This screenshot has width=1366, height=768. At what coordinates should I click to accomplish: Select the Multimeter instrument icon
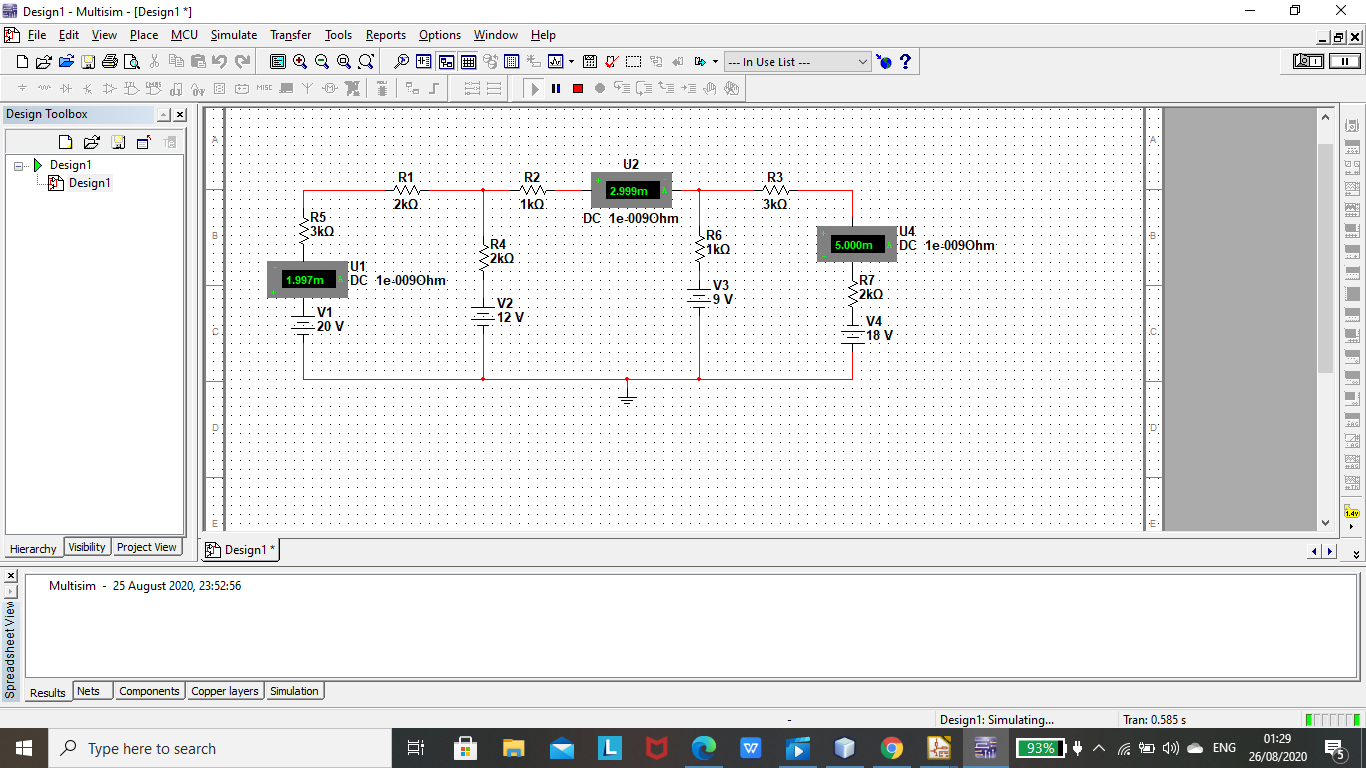point(1353,127)
